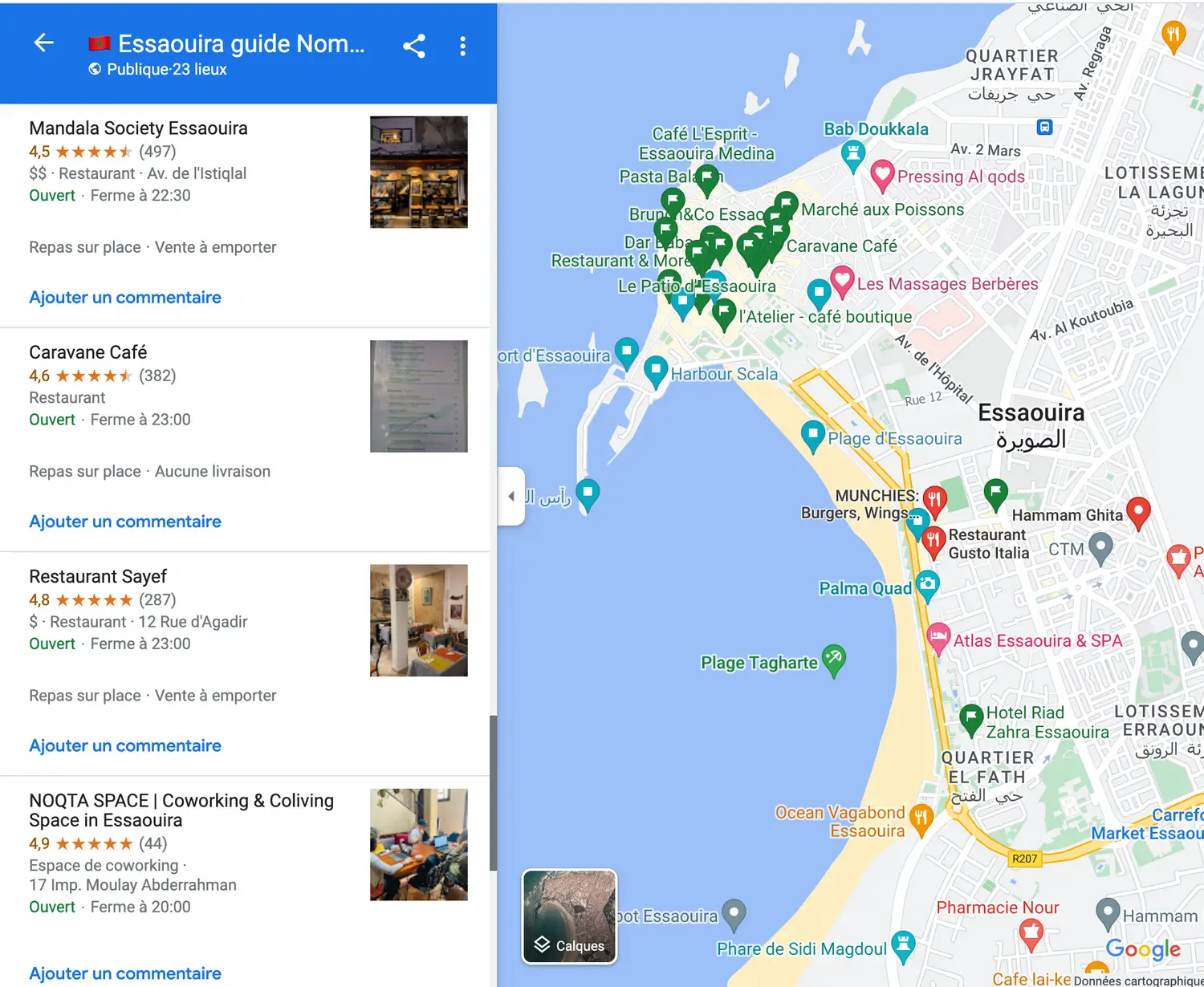This screenshot has height=987, width=1204.
Task: Click the Atlas Essaouira & SPA hotel pin
Action: tap(938, 640)
